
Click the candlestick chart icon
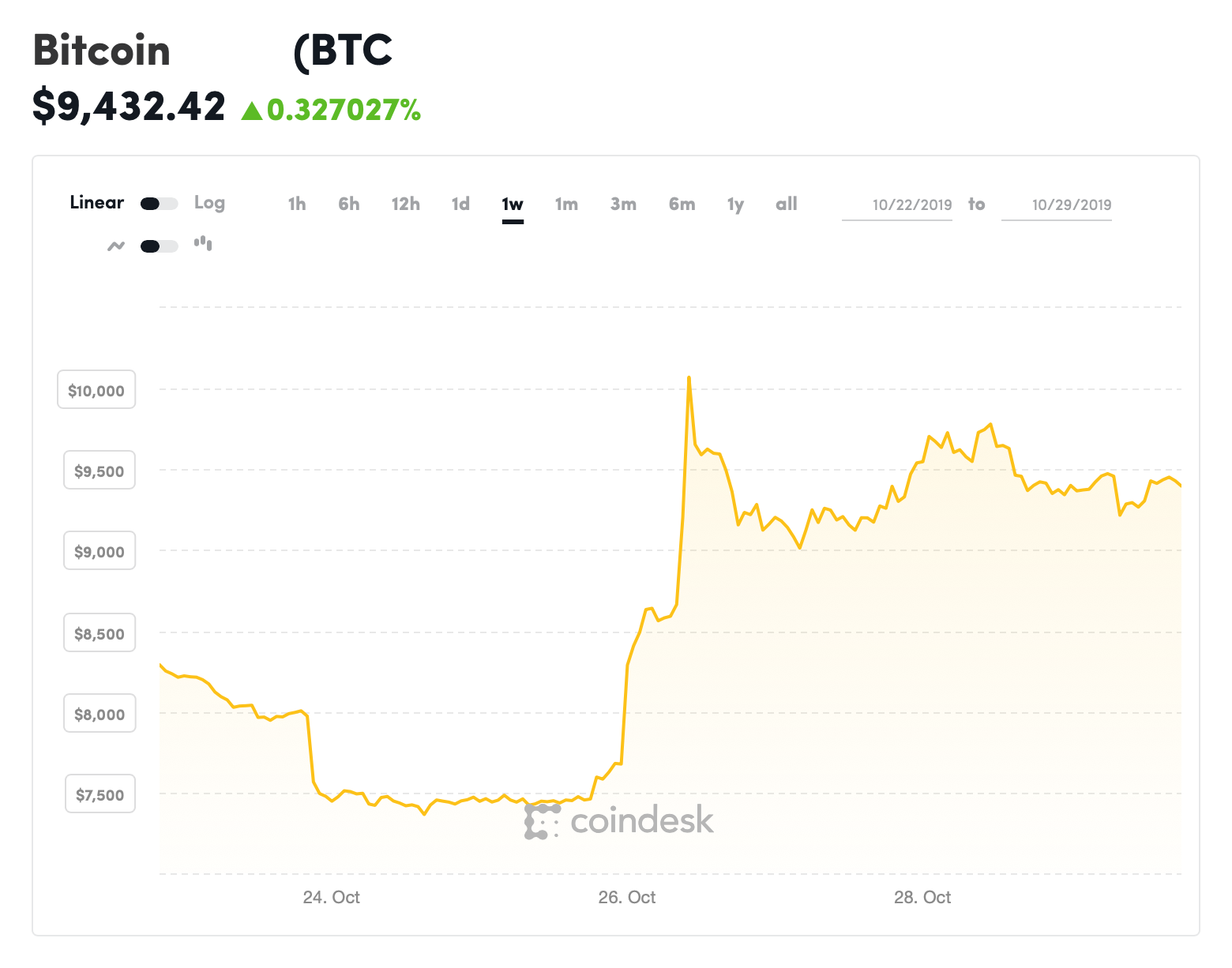(x=203, y=243)
